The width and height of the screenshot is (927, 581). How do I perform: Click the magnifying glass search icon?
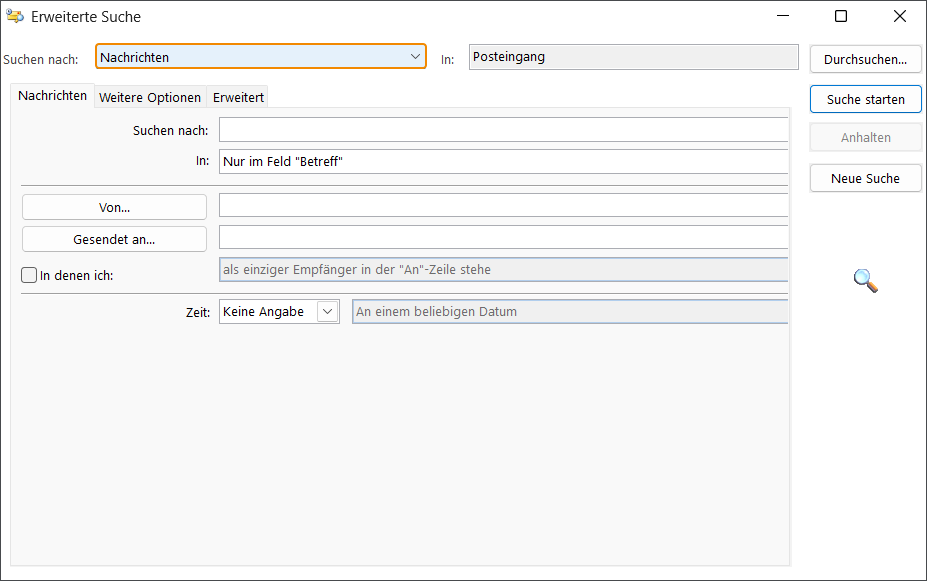(865, 281)
